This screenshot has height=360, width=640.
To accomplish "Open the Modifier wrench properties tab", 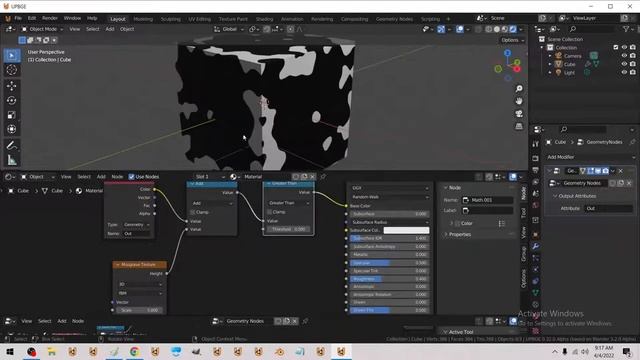I will point(536,246).
